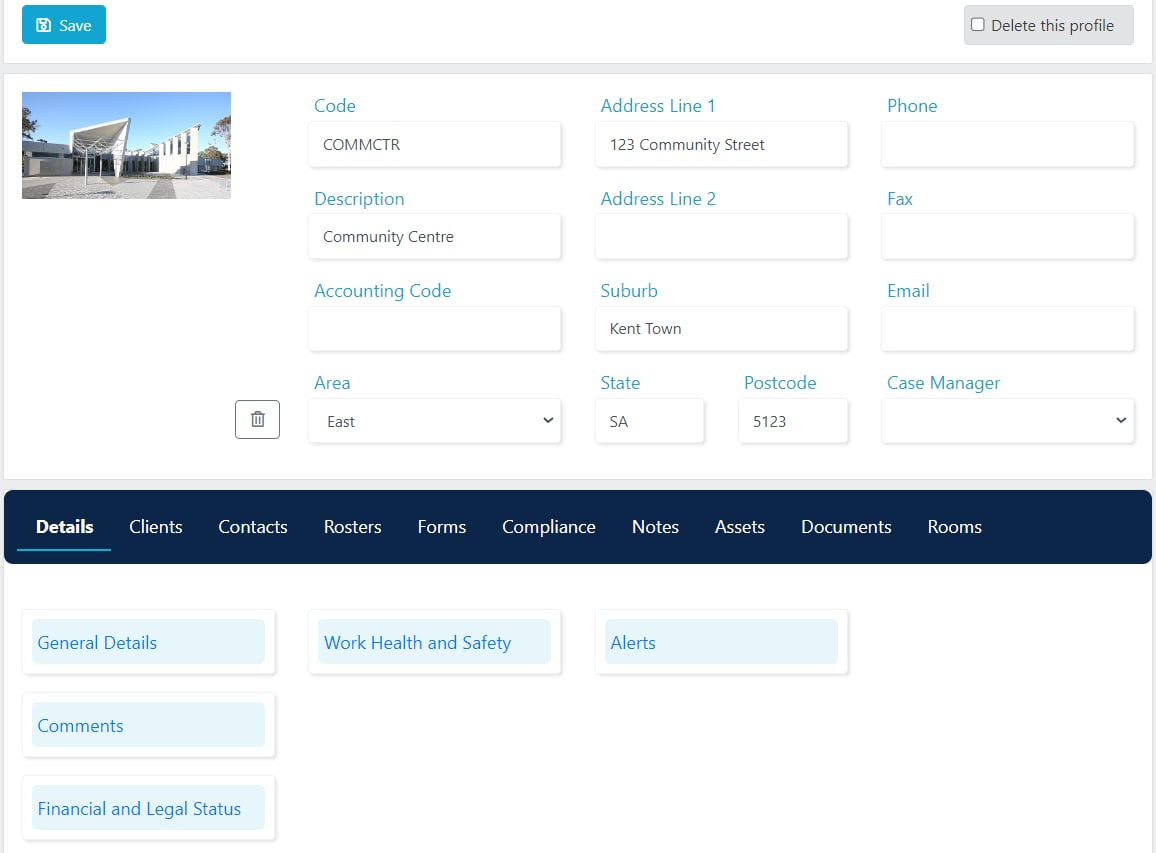This screenshot has height=853, width=1156.
Task: Open the Rosters tab
Action: 352,527
